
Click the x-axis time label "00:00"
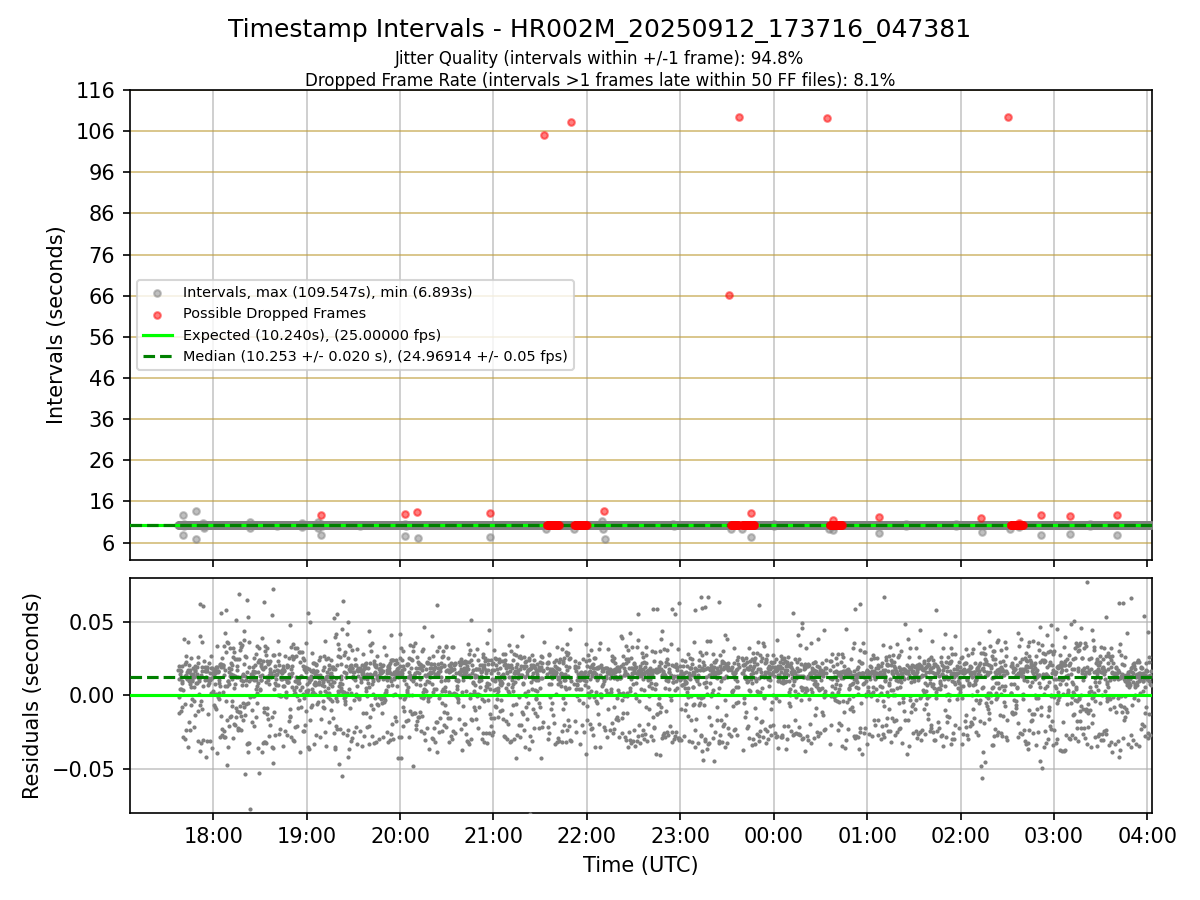click(773, 836)
